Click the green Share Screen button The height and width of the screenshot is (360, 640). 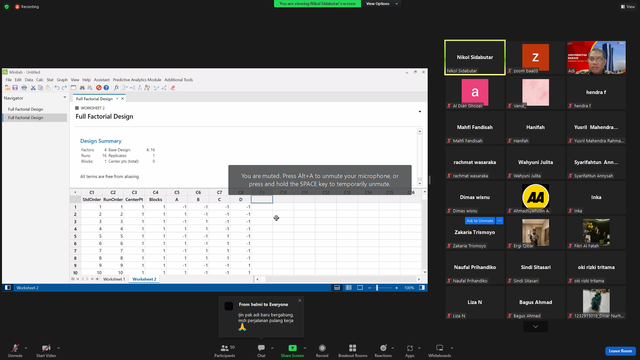[292, 350]
